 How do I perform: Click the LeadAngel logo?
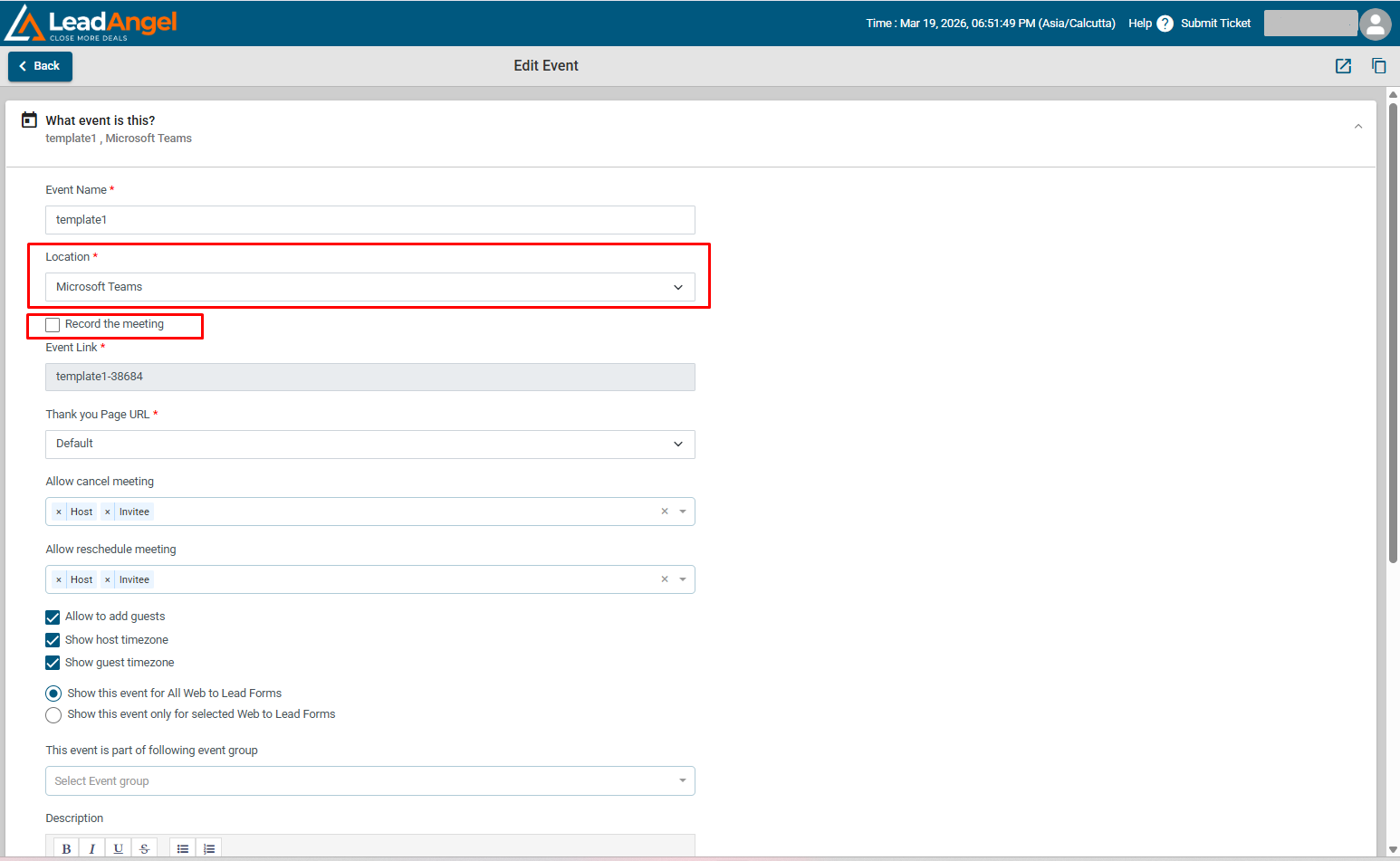tap(91, 24)
